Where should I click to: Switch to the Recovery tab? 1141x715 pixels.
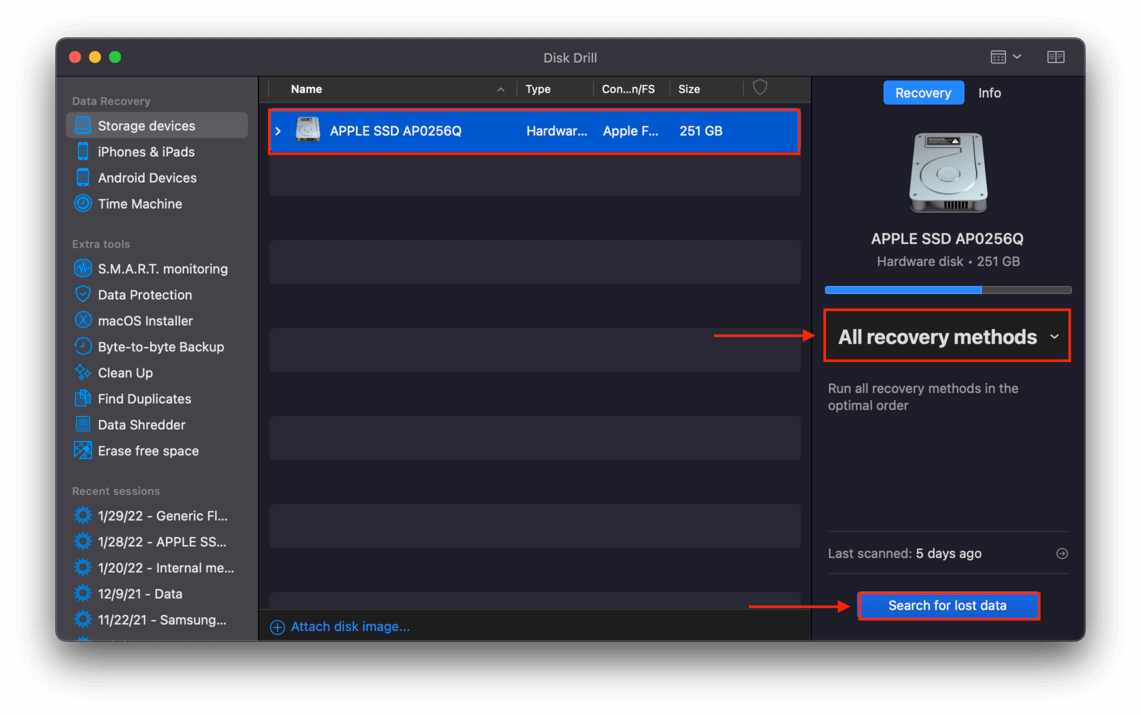coord(923,92)
